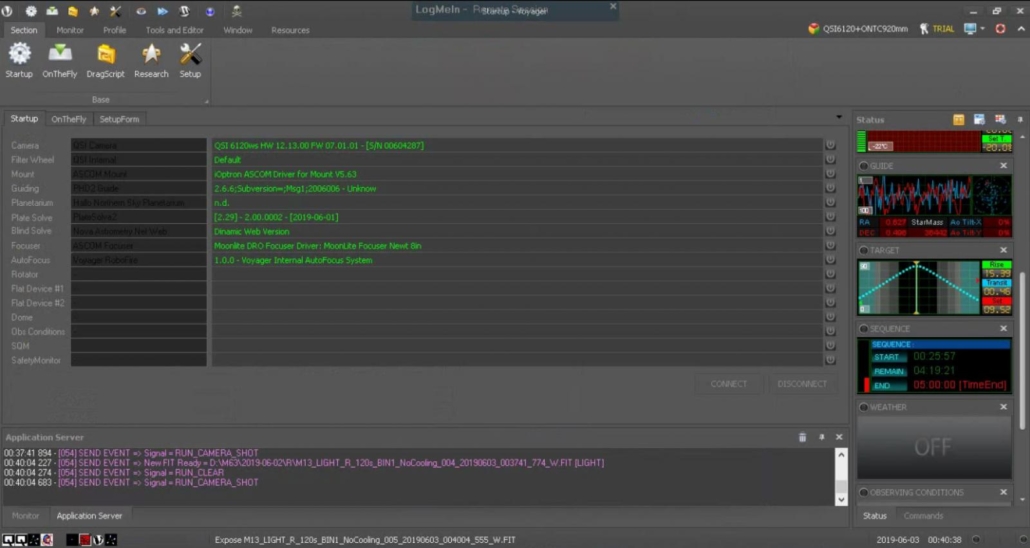The image size is (1030, 548).
Task: Toggle the WEATHER widget radio indicator
Action: tap(863, 407)
